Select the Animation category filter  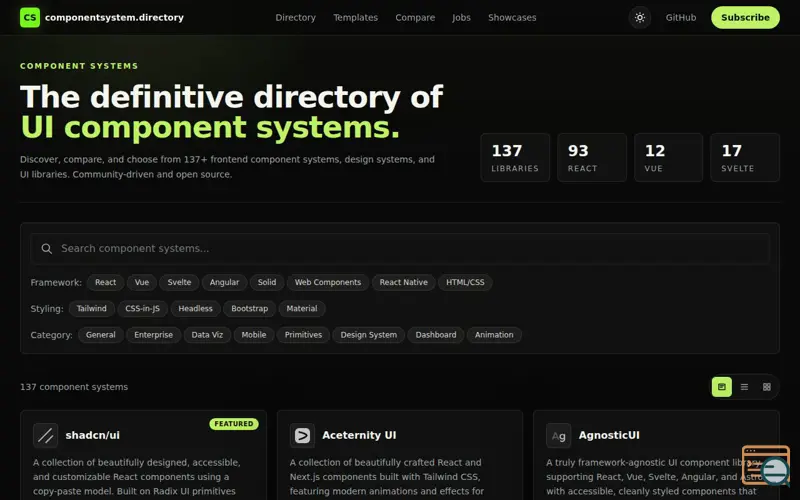pyautogui.click(x=494, y=335)
